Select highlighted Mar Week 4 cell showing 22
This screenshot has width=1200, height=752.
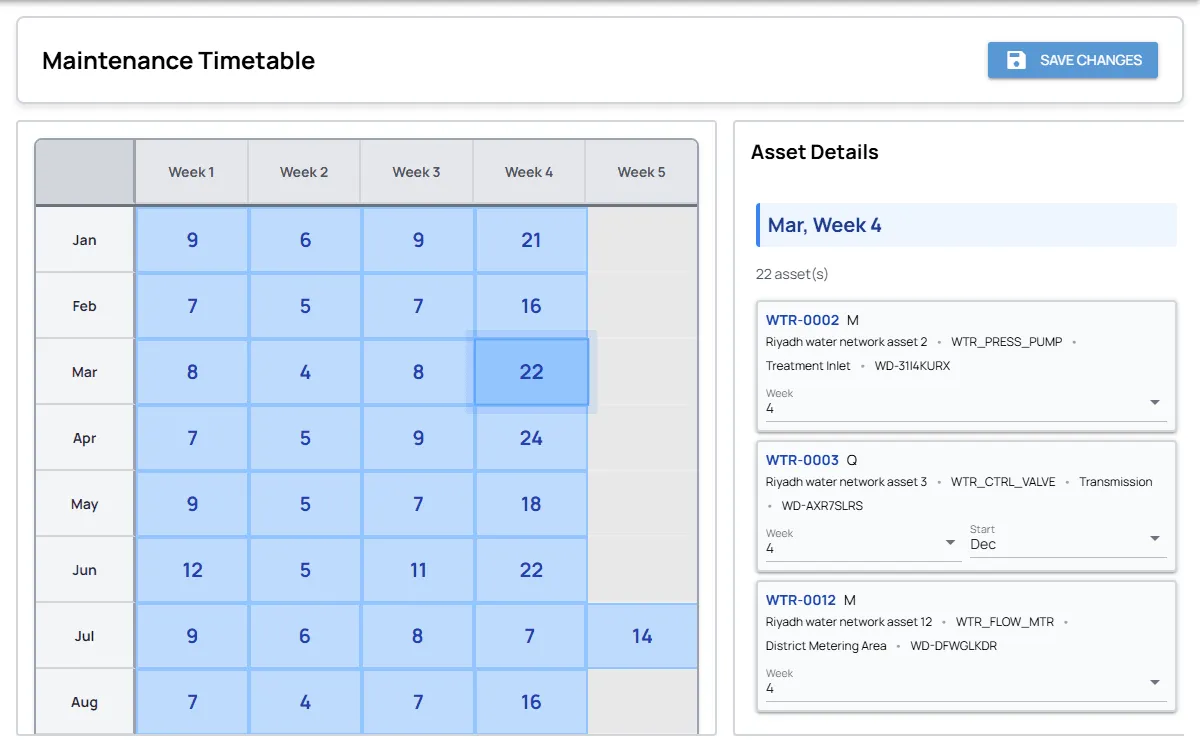[531, 372]
